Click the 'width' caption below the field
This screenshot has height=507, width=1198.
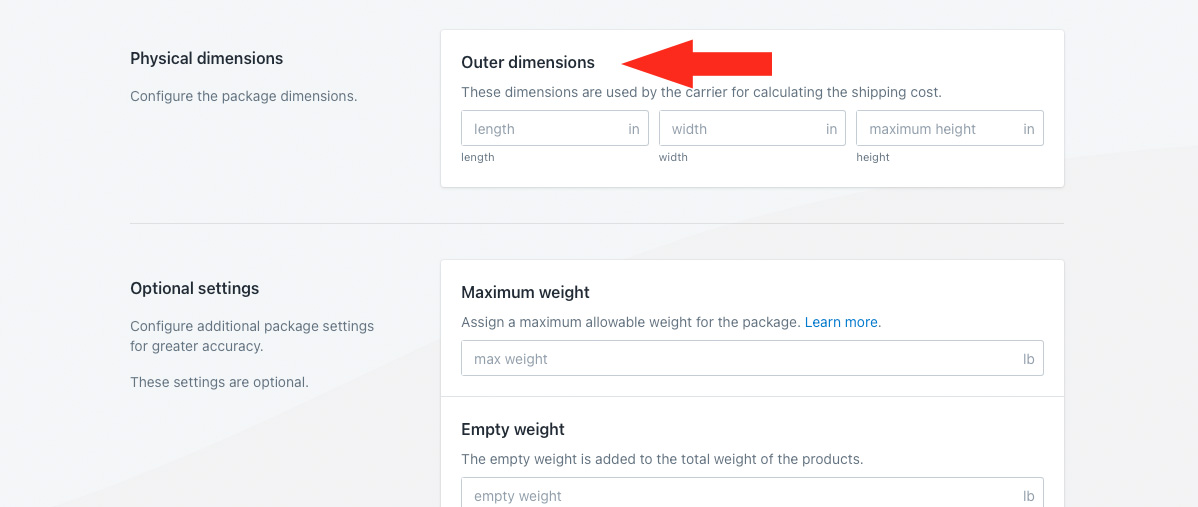pyautogui.click(x=673, y=157)
